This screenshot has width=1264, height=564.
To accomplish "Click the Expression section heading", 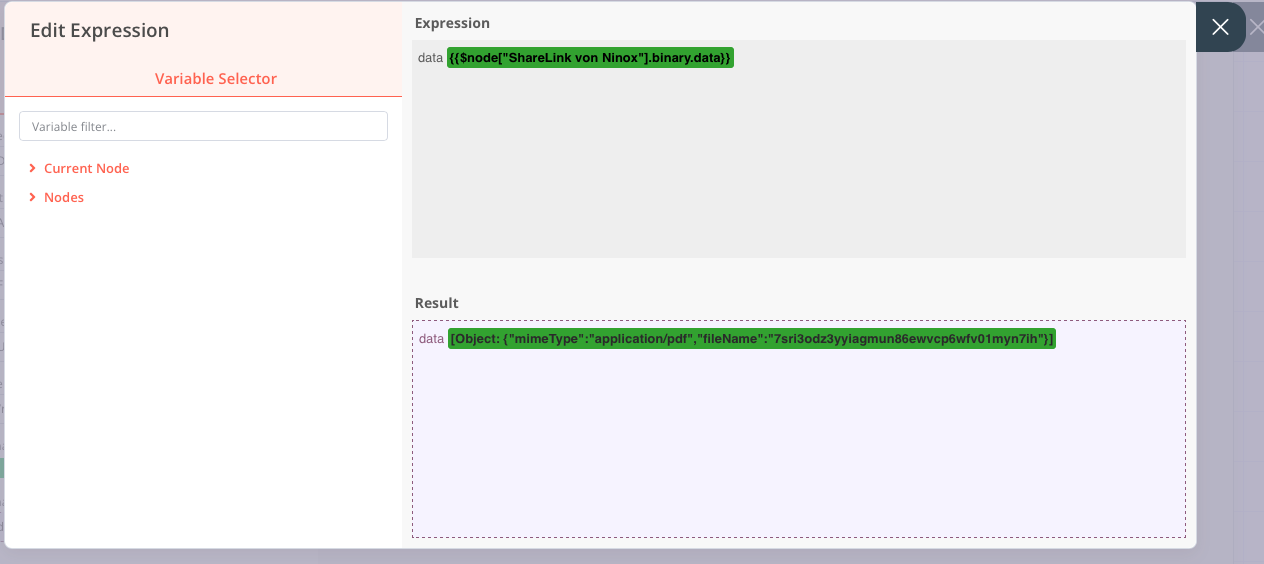I will tap(452, 23).
